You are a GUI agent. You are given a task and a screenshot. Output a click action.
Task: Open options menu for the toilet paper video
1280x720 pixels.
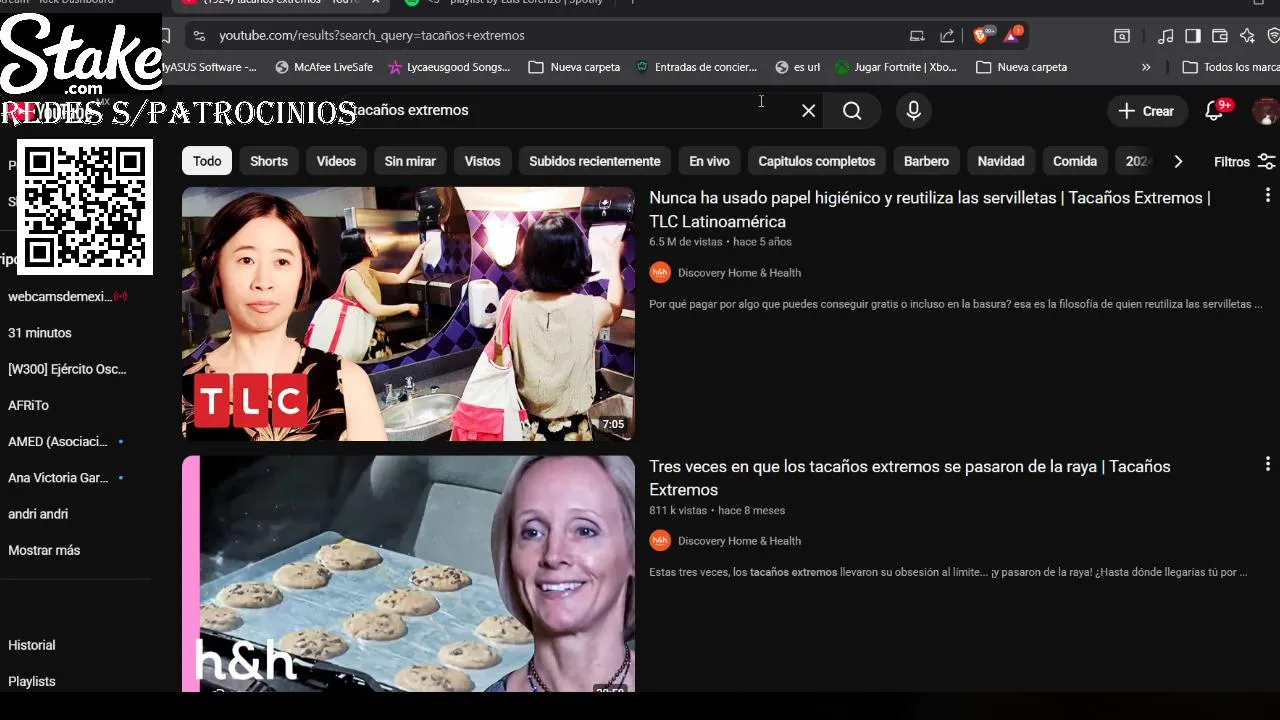1267,196
